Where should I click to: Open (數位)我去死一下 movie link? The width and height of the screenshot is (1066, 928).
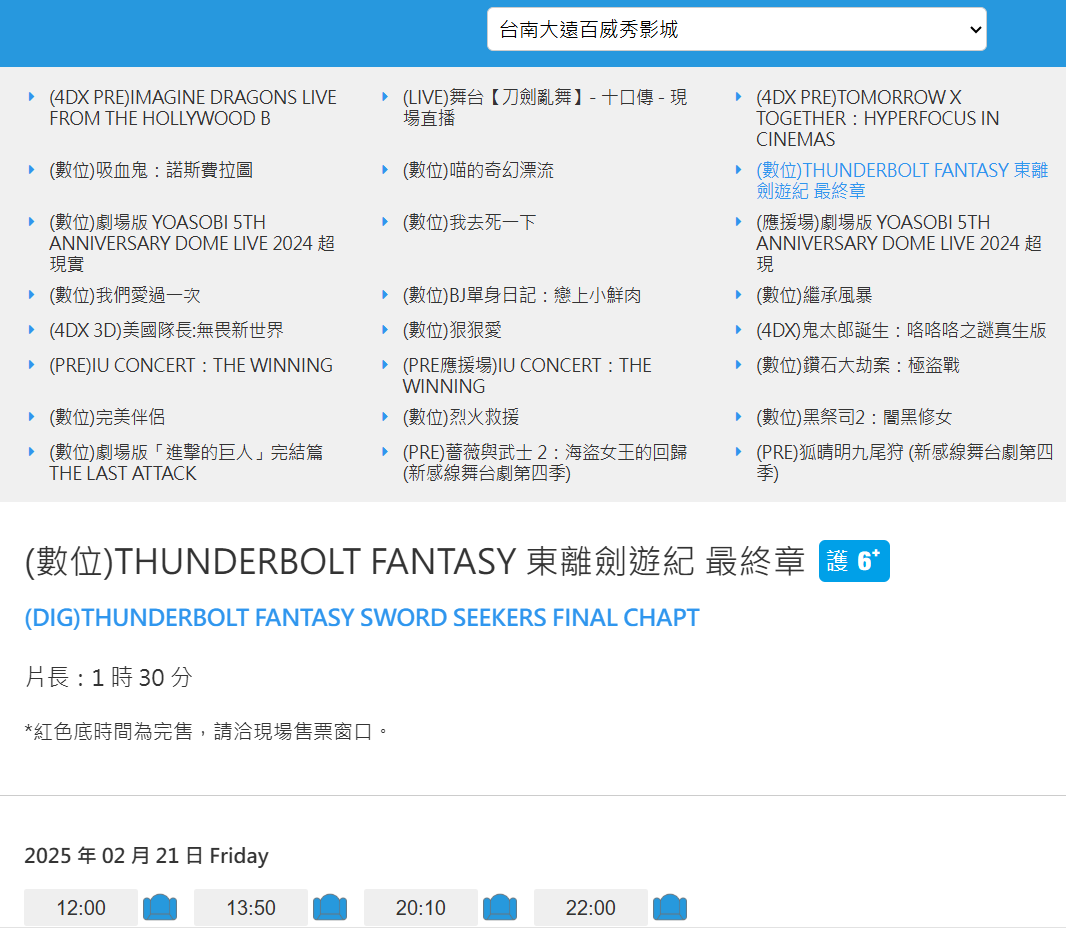click(469, 222)
